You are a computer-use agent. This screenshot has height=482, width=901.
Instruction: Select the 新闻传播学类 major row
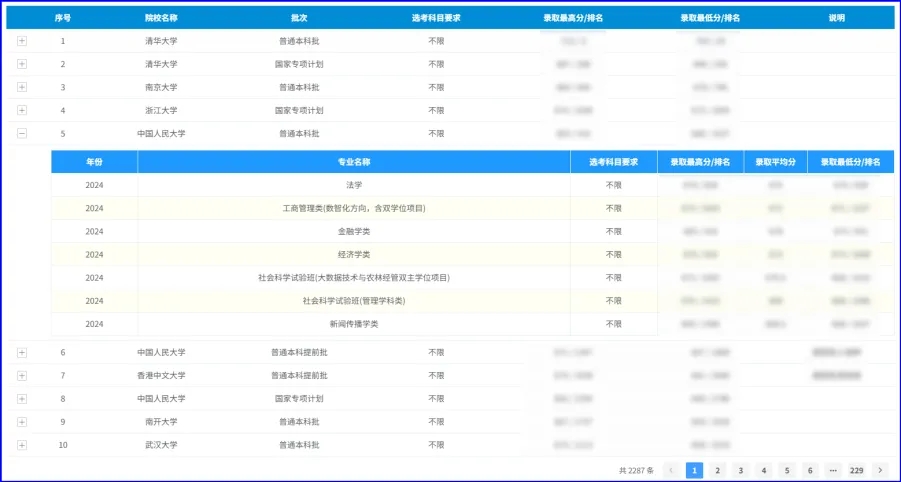354,324
